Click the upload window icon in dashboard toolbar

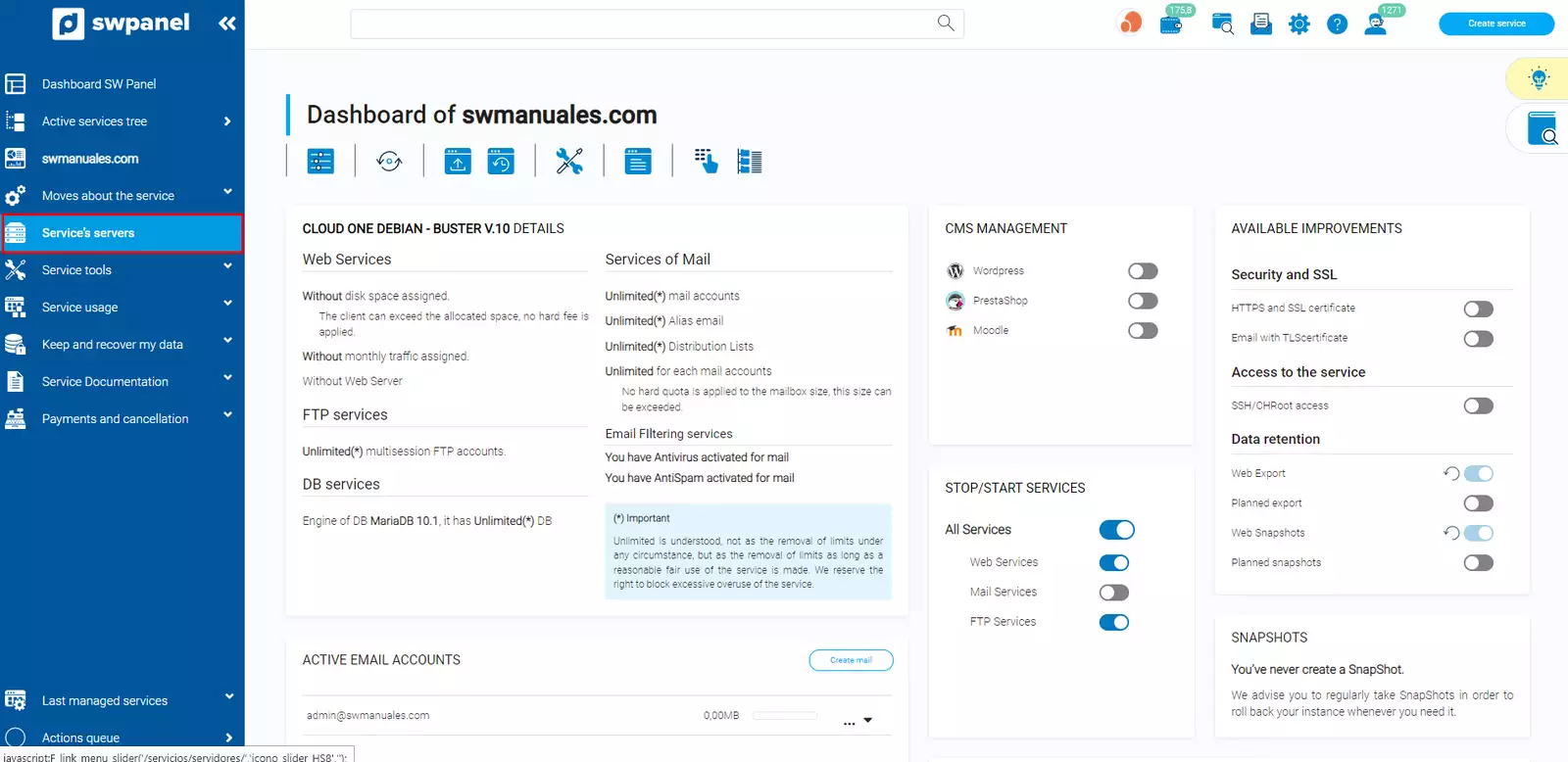click(458, 161)
